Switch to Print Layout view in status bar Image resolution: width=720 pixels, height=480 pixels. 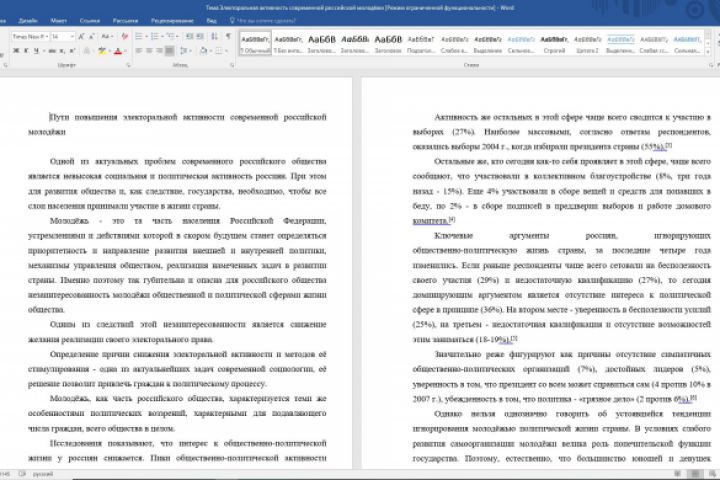[x=695, y=474]
